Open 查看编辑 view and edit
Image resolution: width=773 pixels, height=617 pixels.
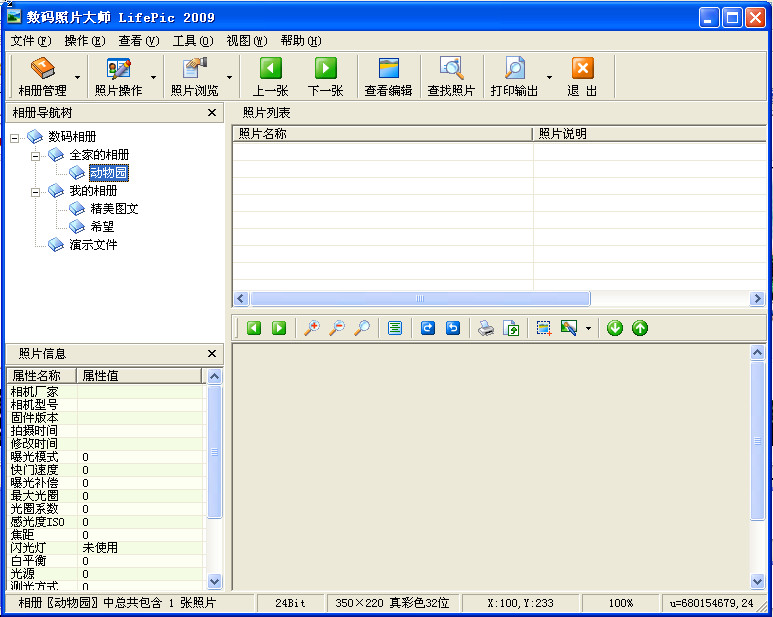(388, 76)
